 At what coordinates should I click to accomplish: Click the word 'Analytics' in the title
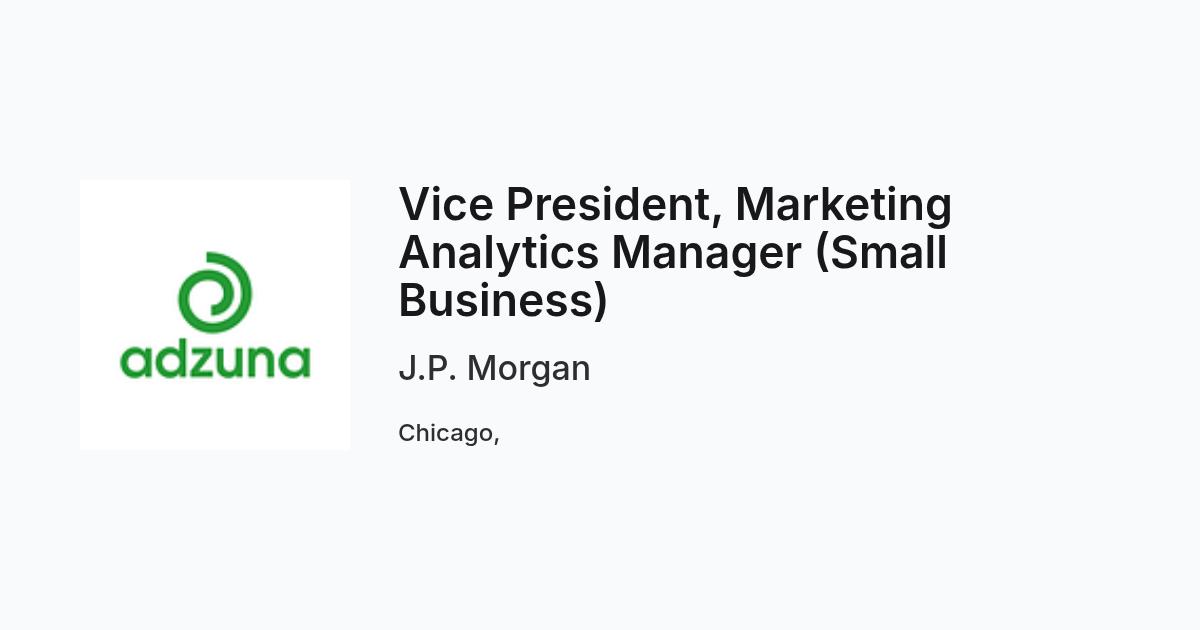point(499,254)
